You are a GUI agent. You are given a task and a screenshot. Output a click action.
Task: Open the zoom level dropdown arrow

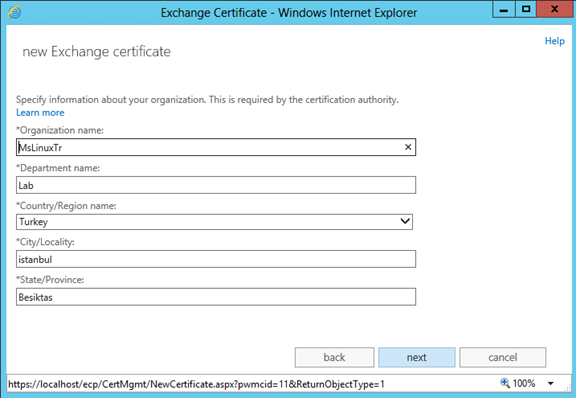(x=551, y=384)
